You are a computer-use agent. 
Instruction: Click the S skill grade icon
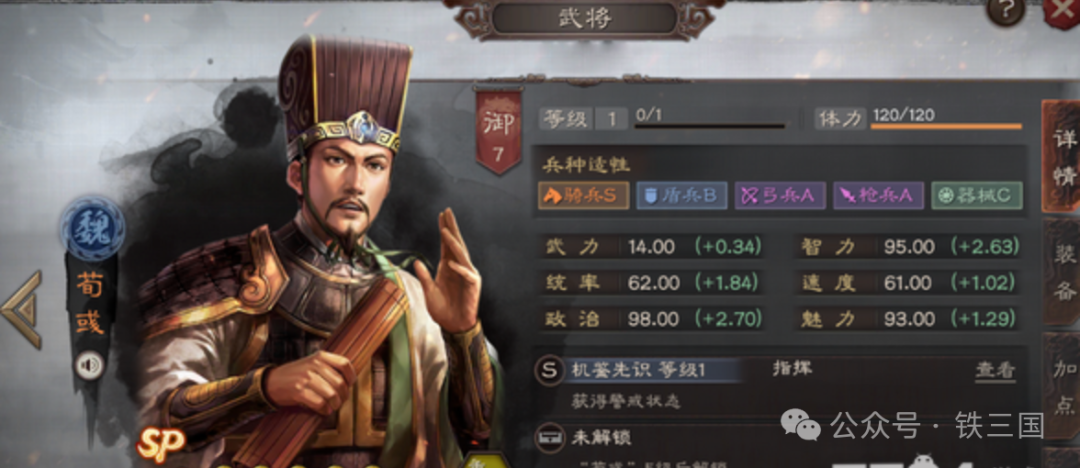point(549,371)
